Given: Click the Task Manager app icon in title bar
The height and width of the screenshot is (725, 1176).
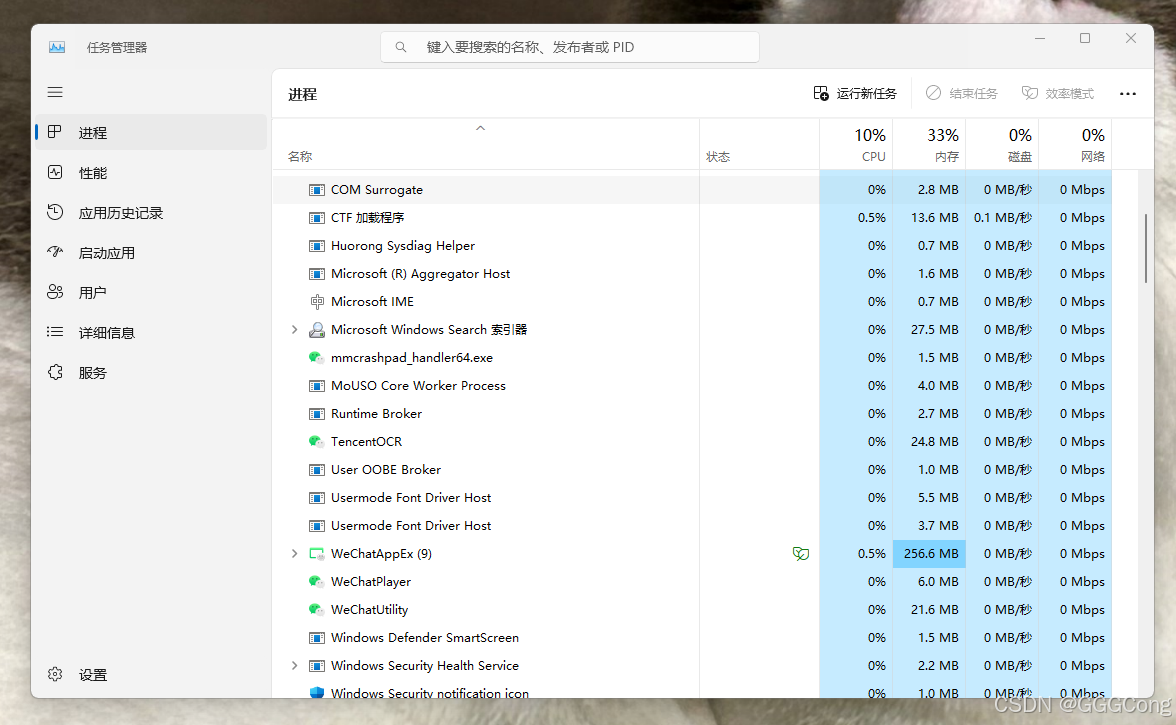Looking at the screenshot, I should click(x=57, y=47).
